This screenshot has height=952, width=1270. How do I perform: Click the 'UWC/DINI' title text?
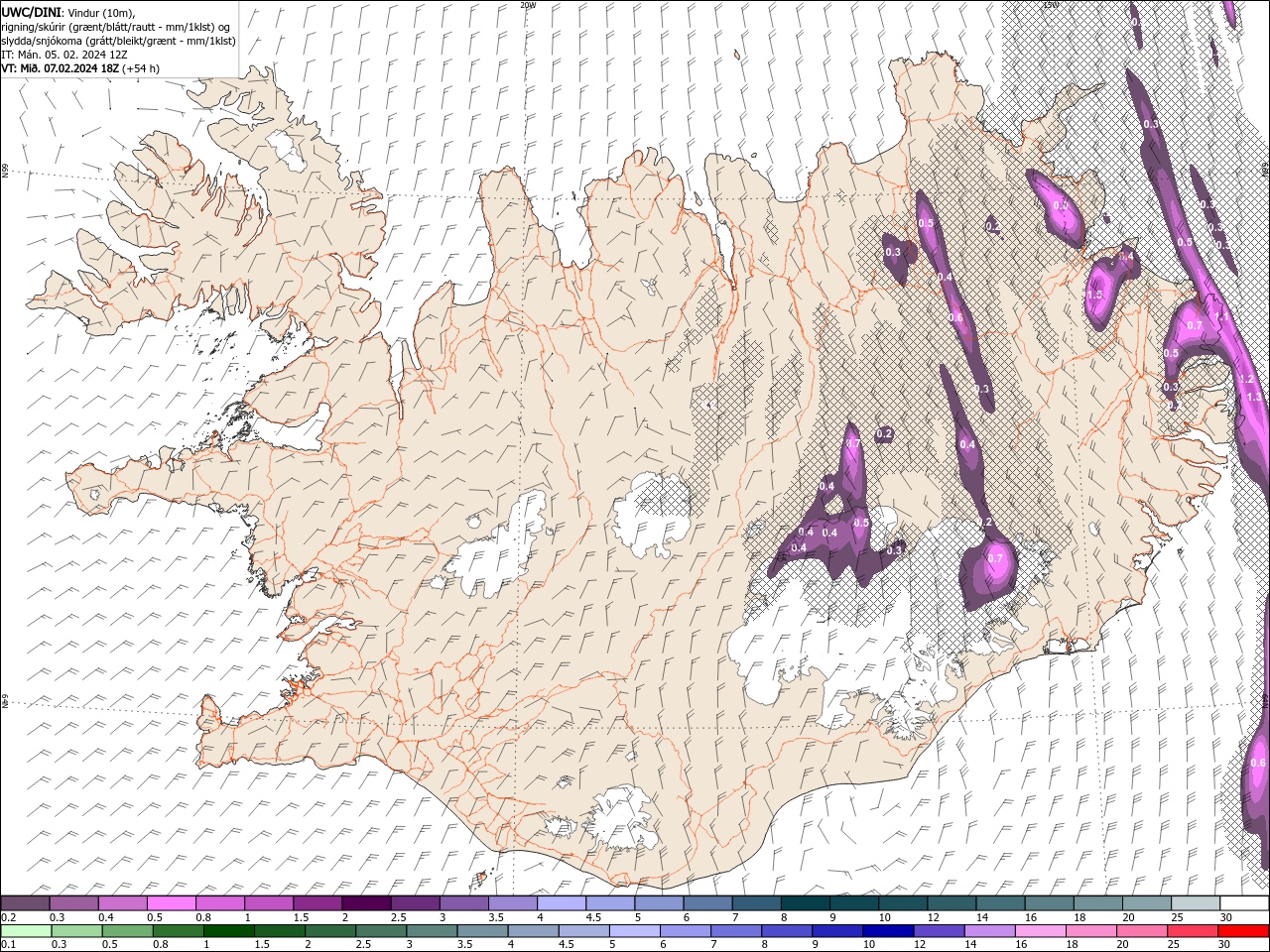31,12
